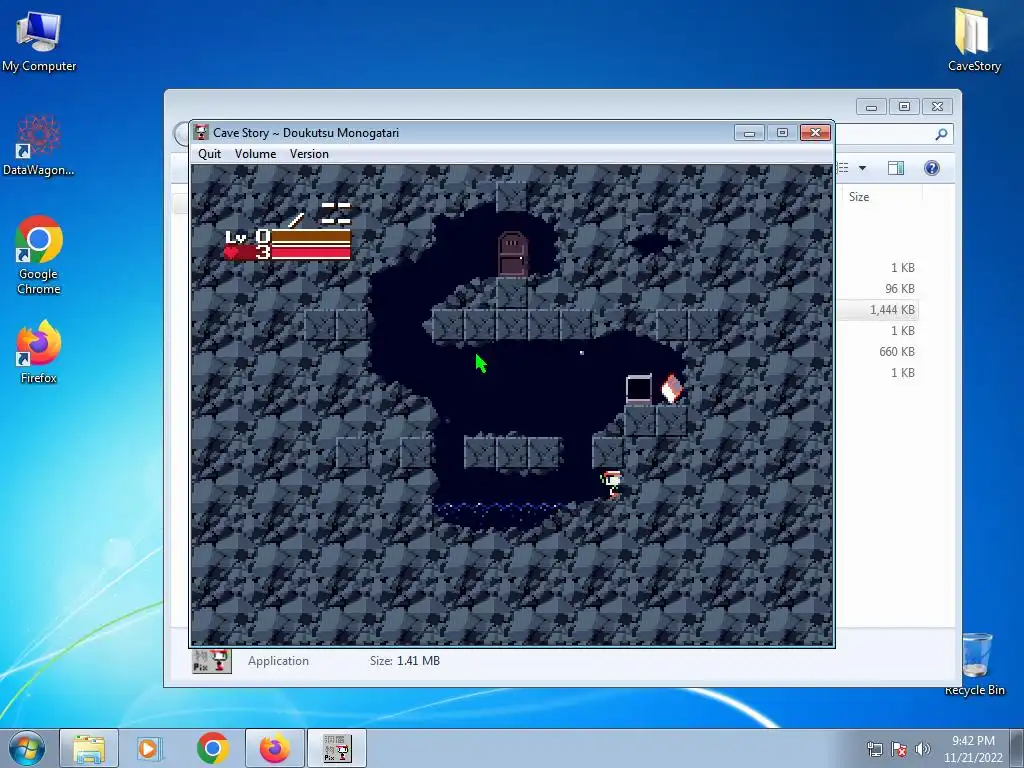1024x768 pixels.
Task: Open the Volume menu in Cave Story
Action: click(255, 153)
